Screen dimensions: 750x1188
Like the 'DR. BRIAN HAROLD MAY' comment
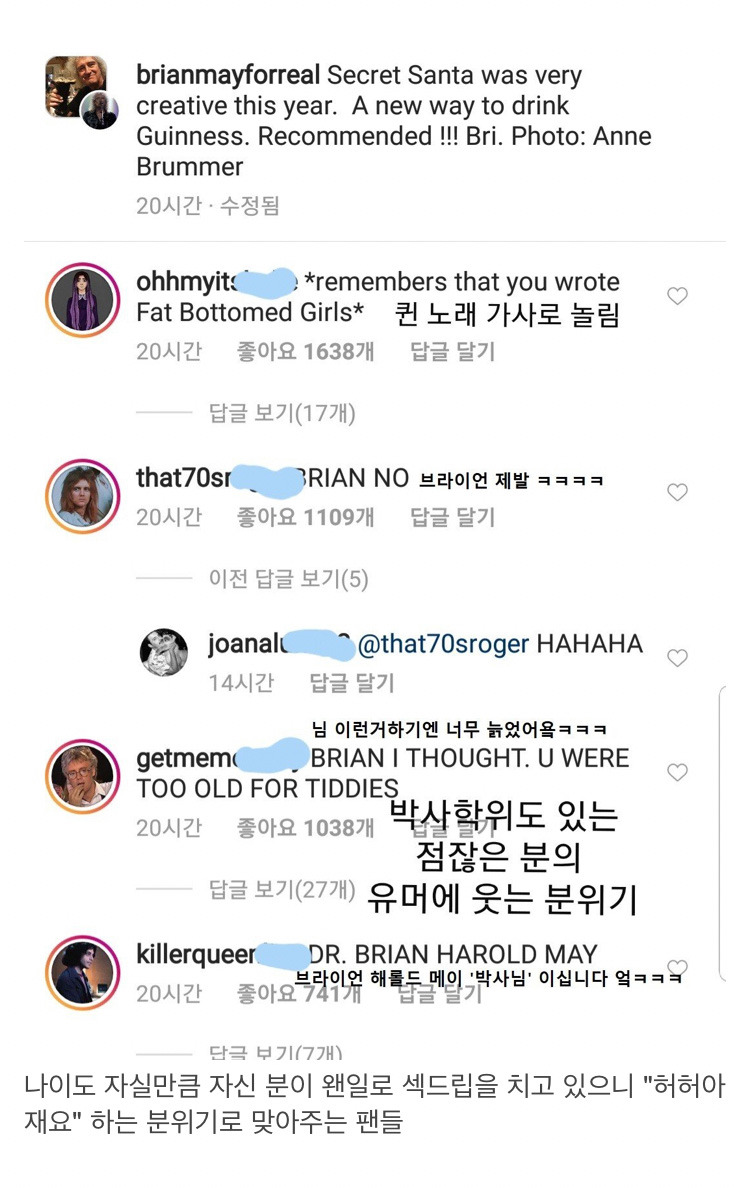point(677,967)
